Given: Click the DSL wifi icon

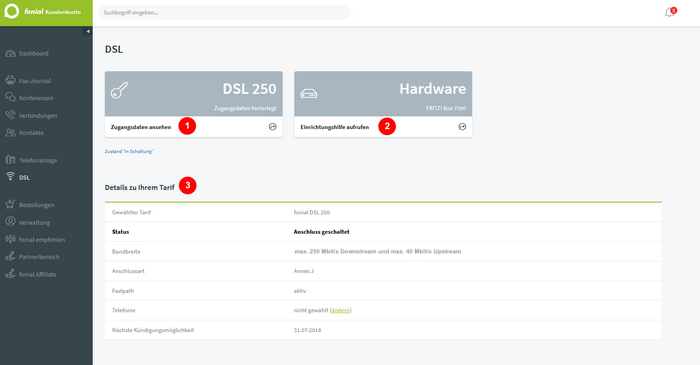Looking at the screenshot, I should (x=10, y=177).
